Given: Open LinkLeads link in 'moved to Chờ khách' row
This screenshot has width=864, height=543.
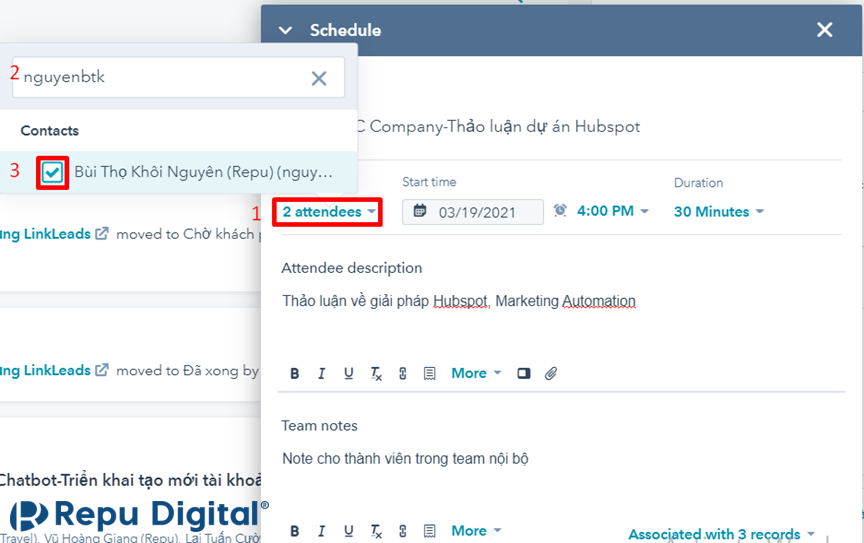Looking at the screenshot, I should [x=45, y=234].
